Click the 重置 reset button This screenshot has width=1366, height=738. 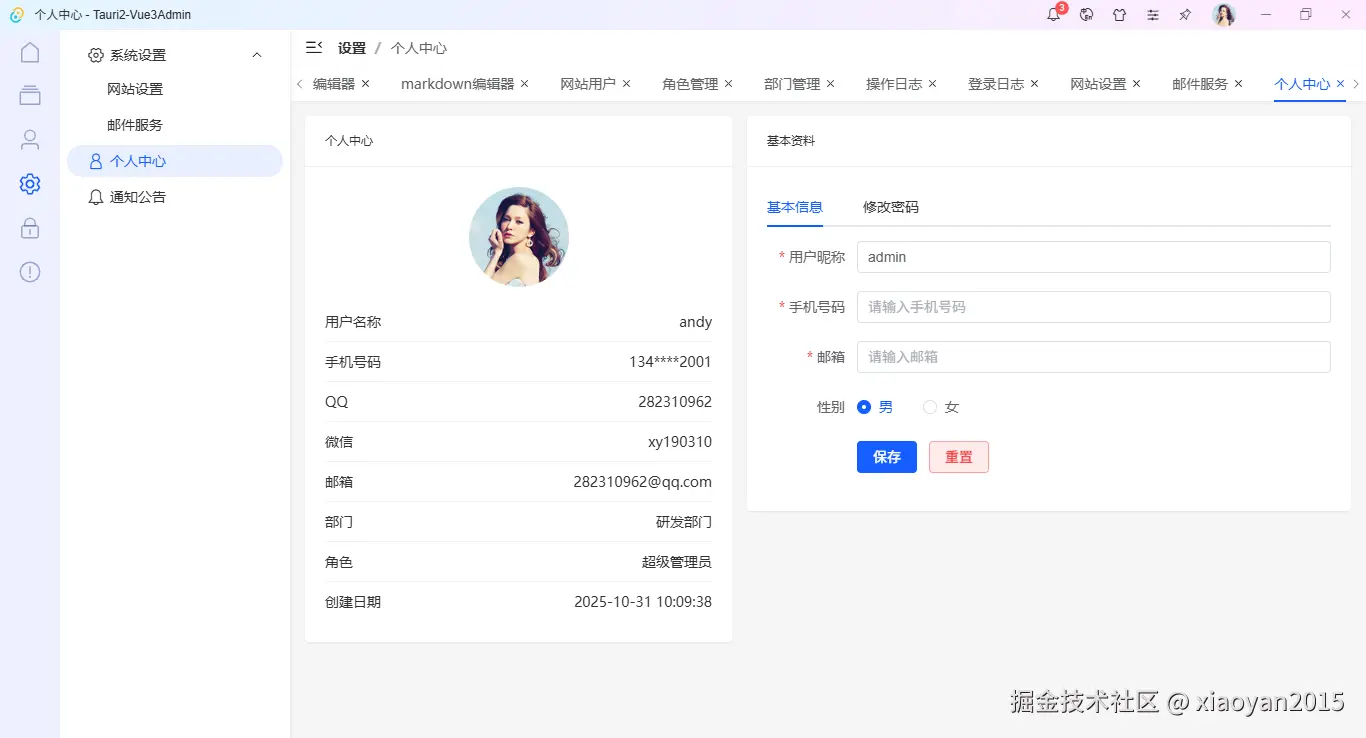(958, 457)
